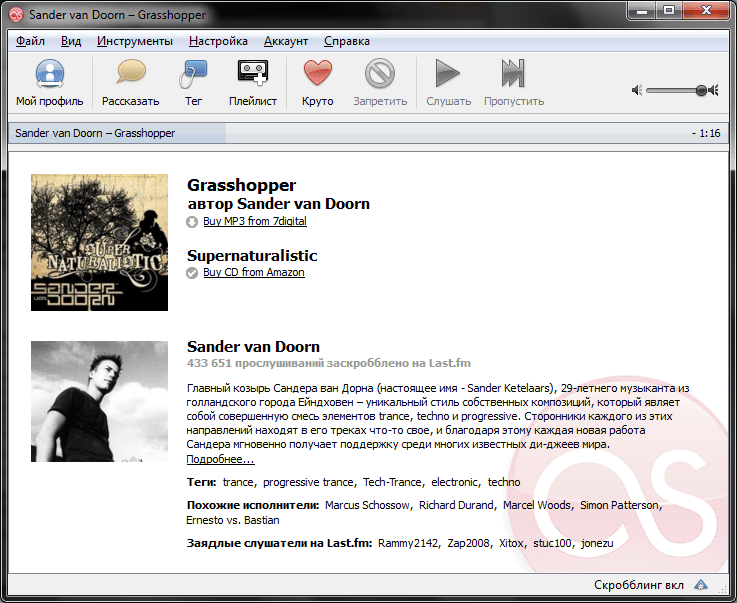Click the track progress bar
Viewport: 737px width, 603px height.
click(x=368, y=133)
